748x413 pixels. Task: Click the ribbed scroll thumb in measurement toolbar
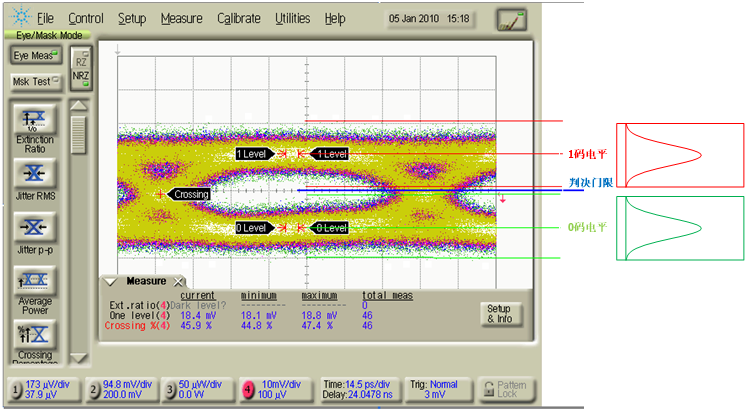click(x=79, y=134)
